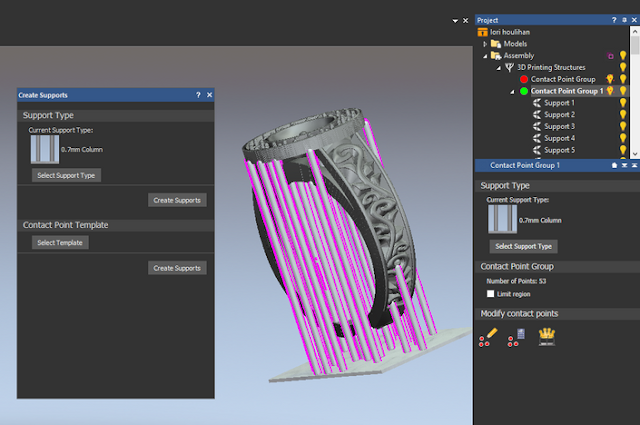This screenshot has height=425, width=640.
Task: Click the Models folder icon
Action: click(496, 44)
